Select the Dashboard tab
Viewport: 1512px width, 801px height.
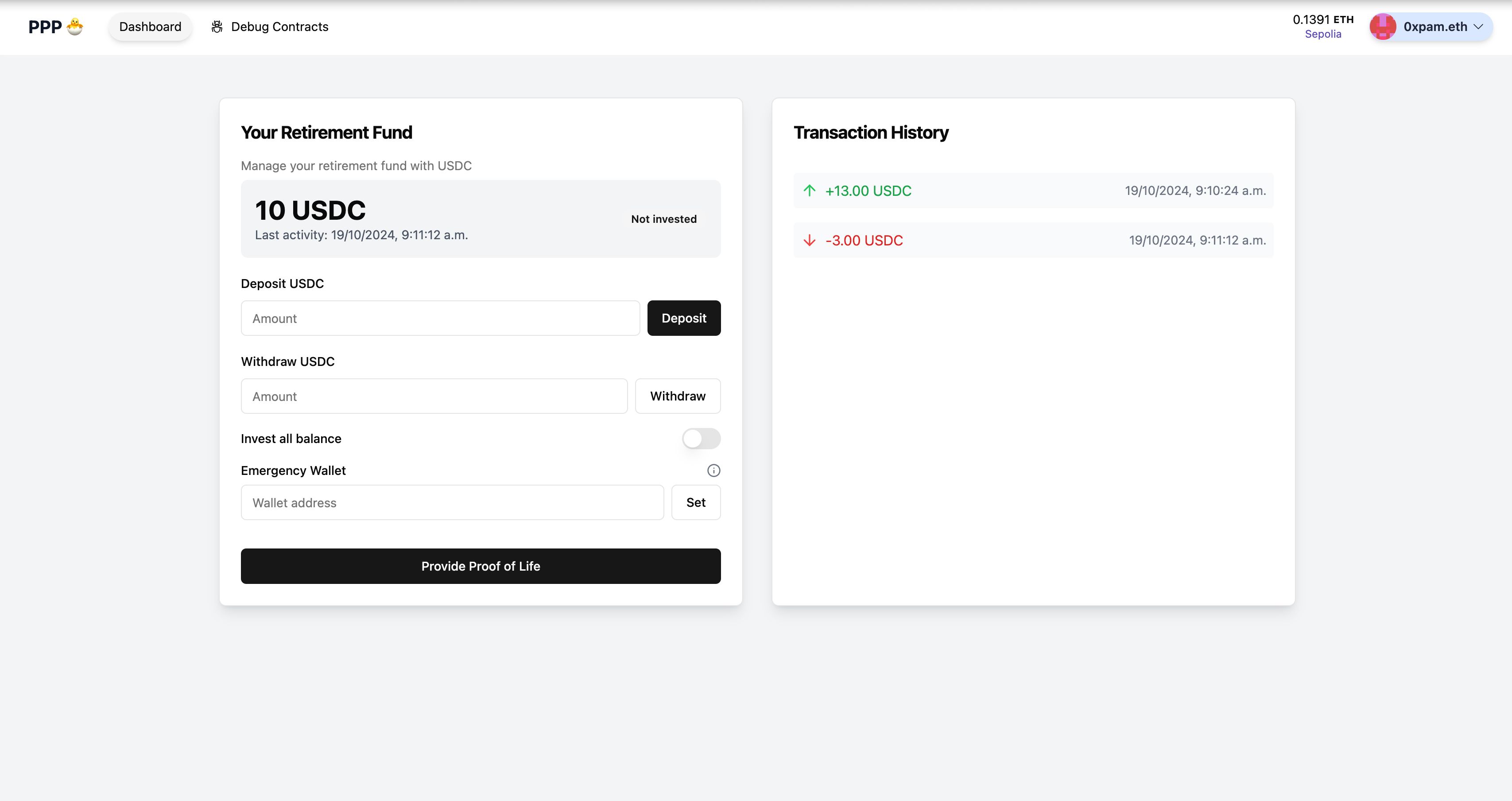(150, 26)
